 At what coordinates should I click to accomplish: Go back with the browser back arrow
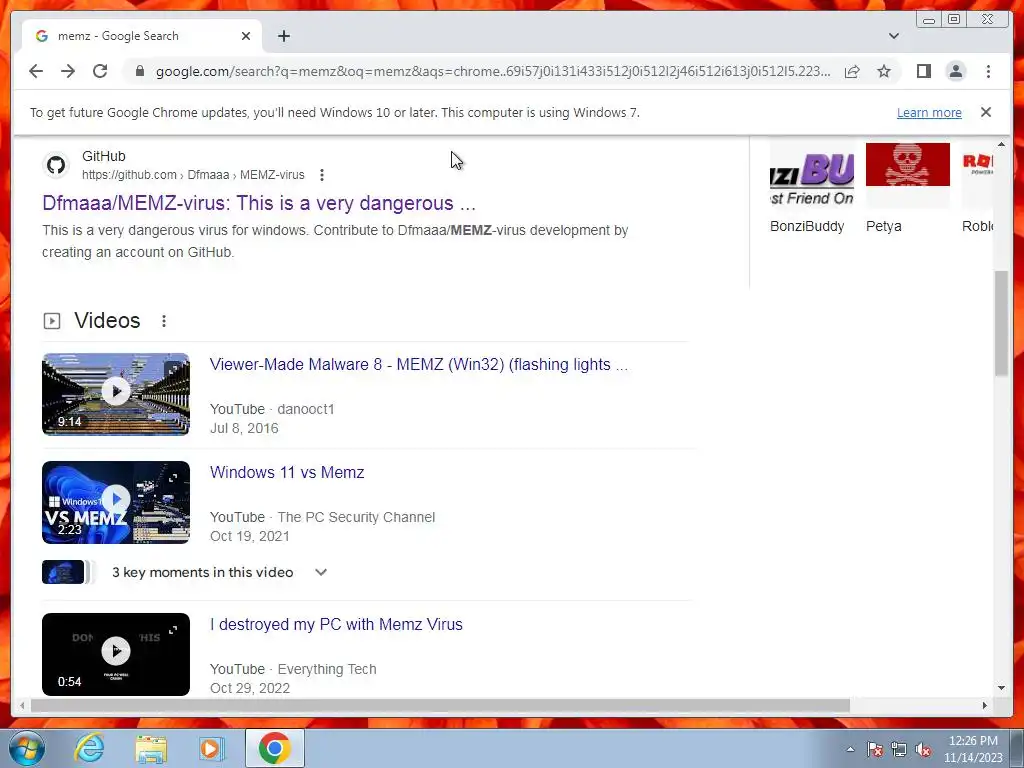click(36, 71)
